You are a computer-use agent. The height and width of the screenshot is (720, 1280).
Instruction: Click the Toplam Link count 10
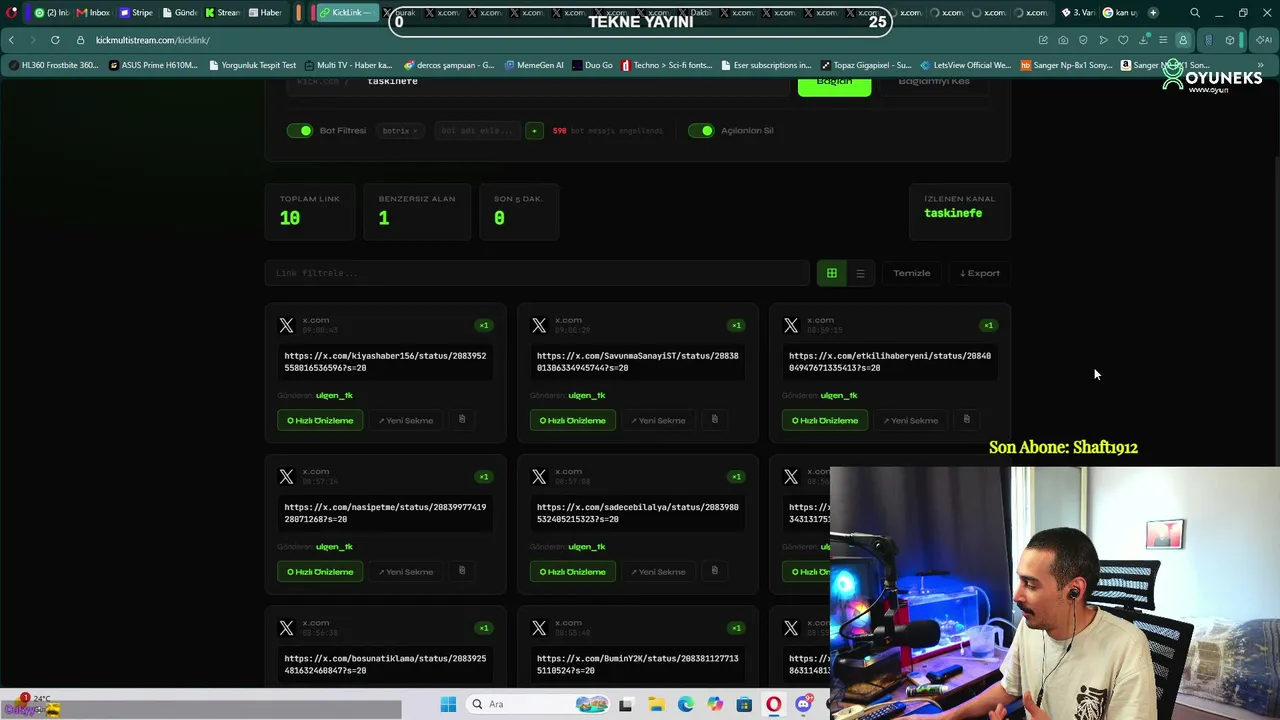click(290, 218)
